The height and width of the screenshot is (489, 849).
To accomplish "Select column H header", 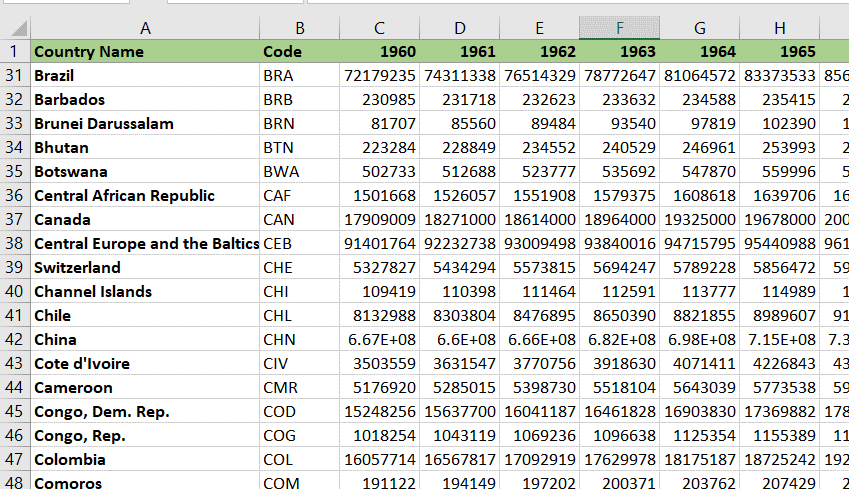I will pyautogui.click(x=780, y=28).
